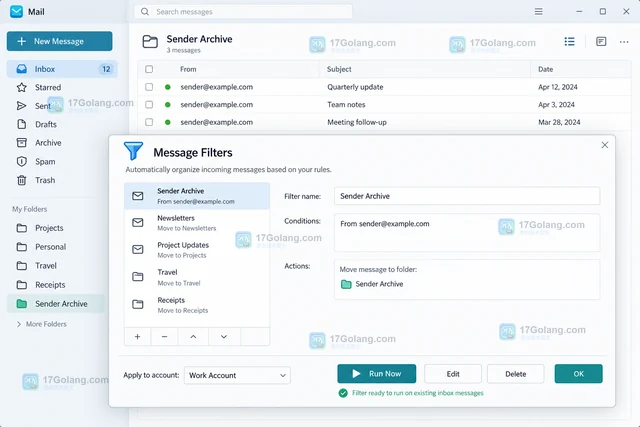Move filter down with down arrow
640x427 pixels.
click(x=224, y=336)
